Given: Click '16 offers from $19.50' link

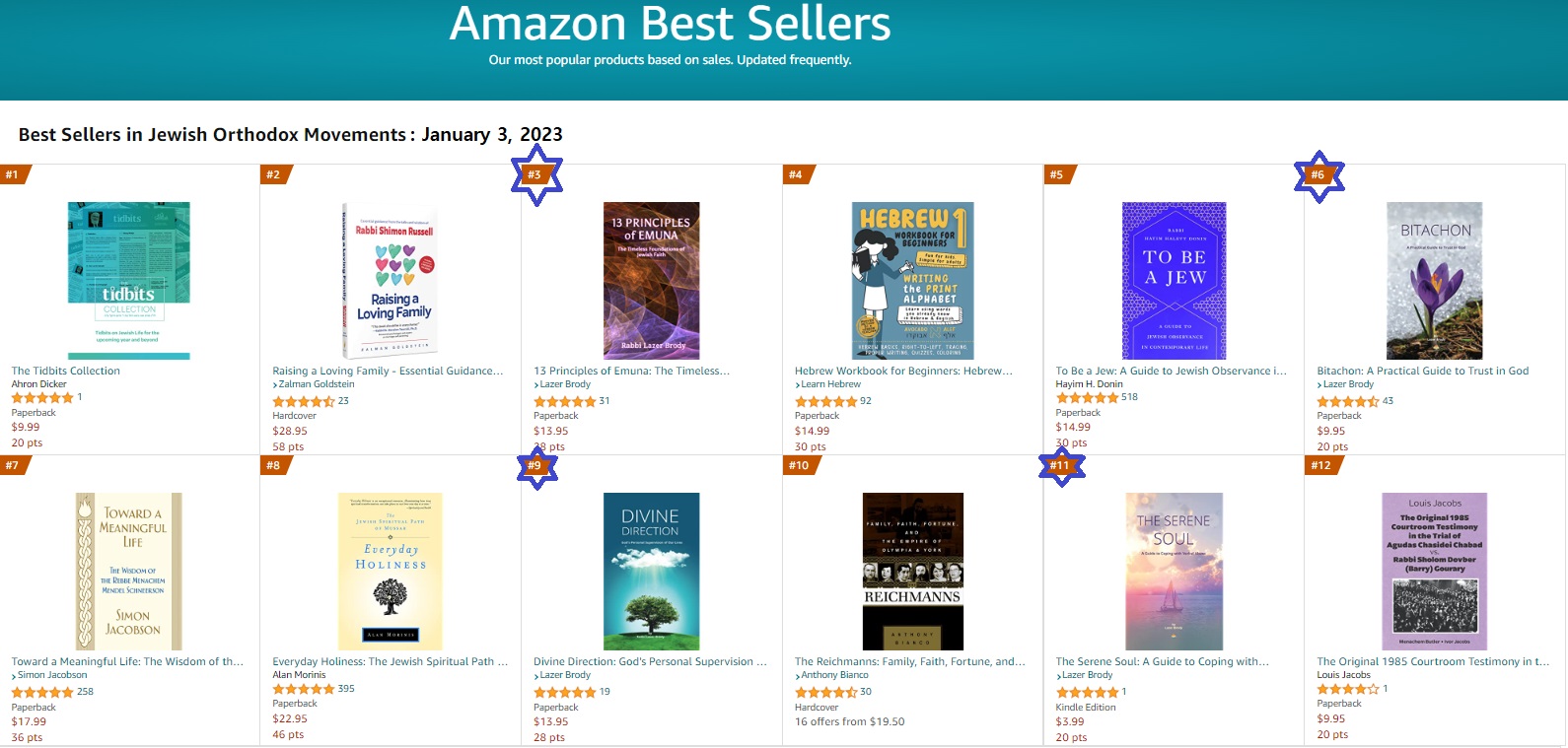Looking at the screenshot, I should pyautogui.click(x=849, y=721).
